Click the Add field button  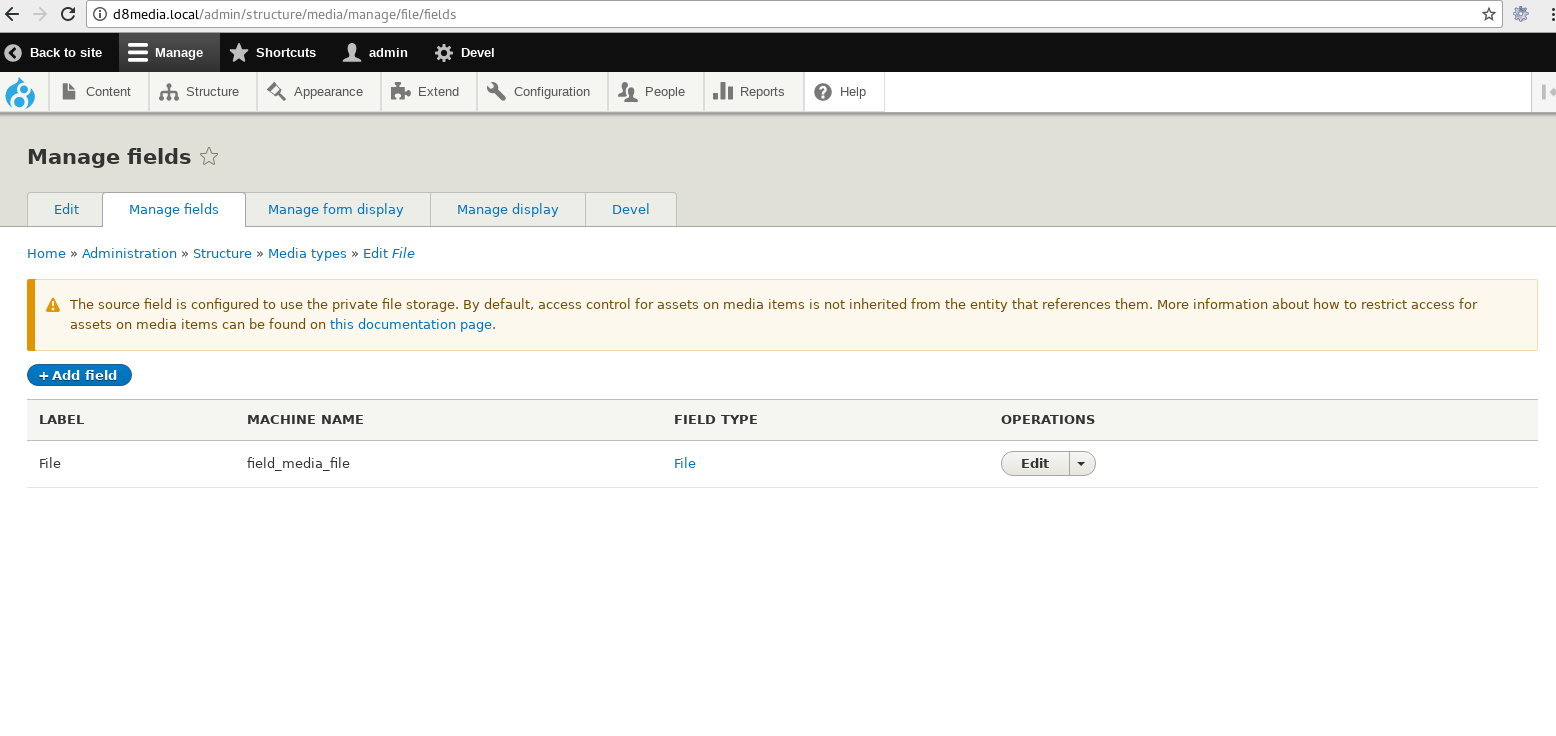point(79,375)
